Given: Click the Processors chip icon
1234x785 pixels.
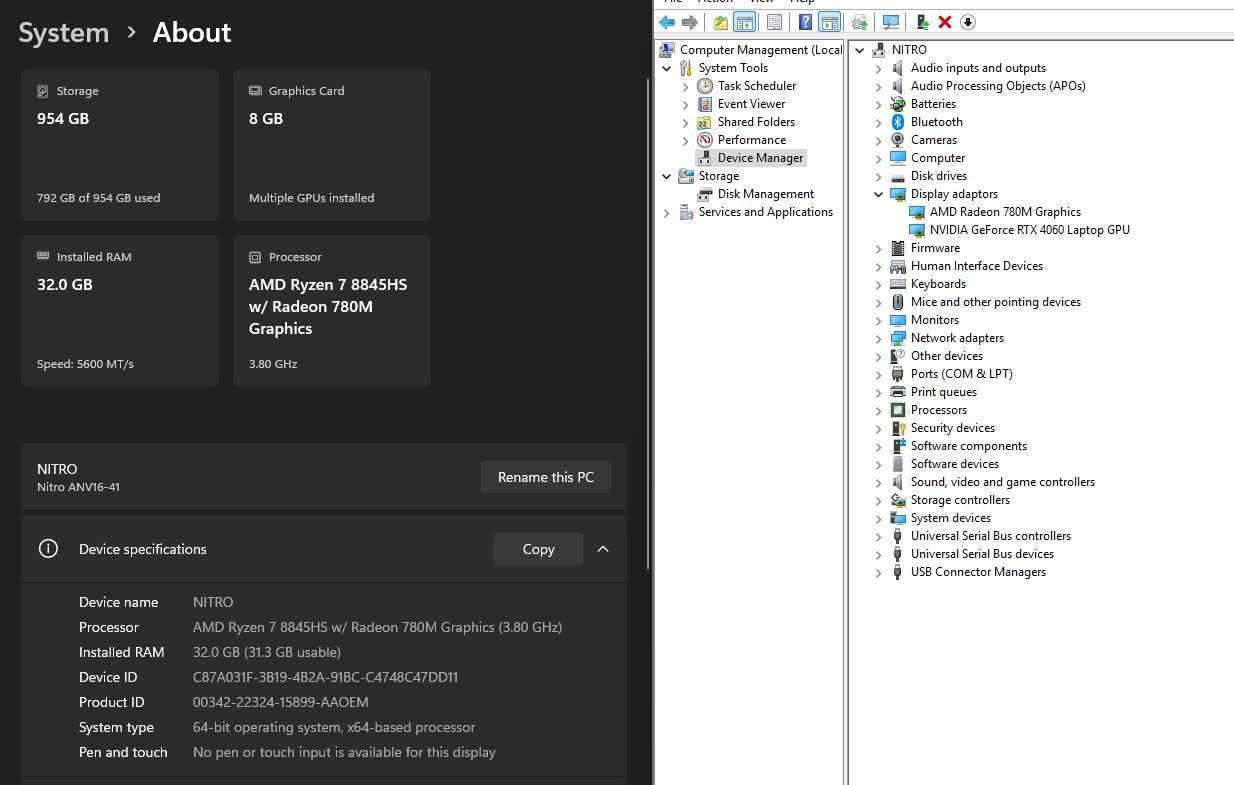Looking at the screenshot, I should (x=898, y=410).
